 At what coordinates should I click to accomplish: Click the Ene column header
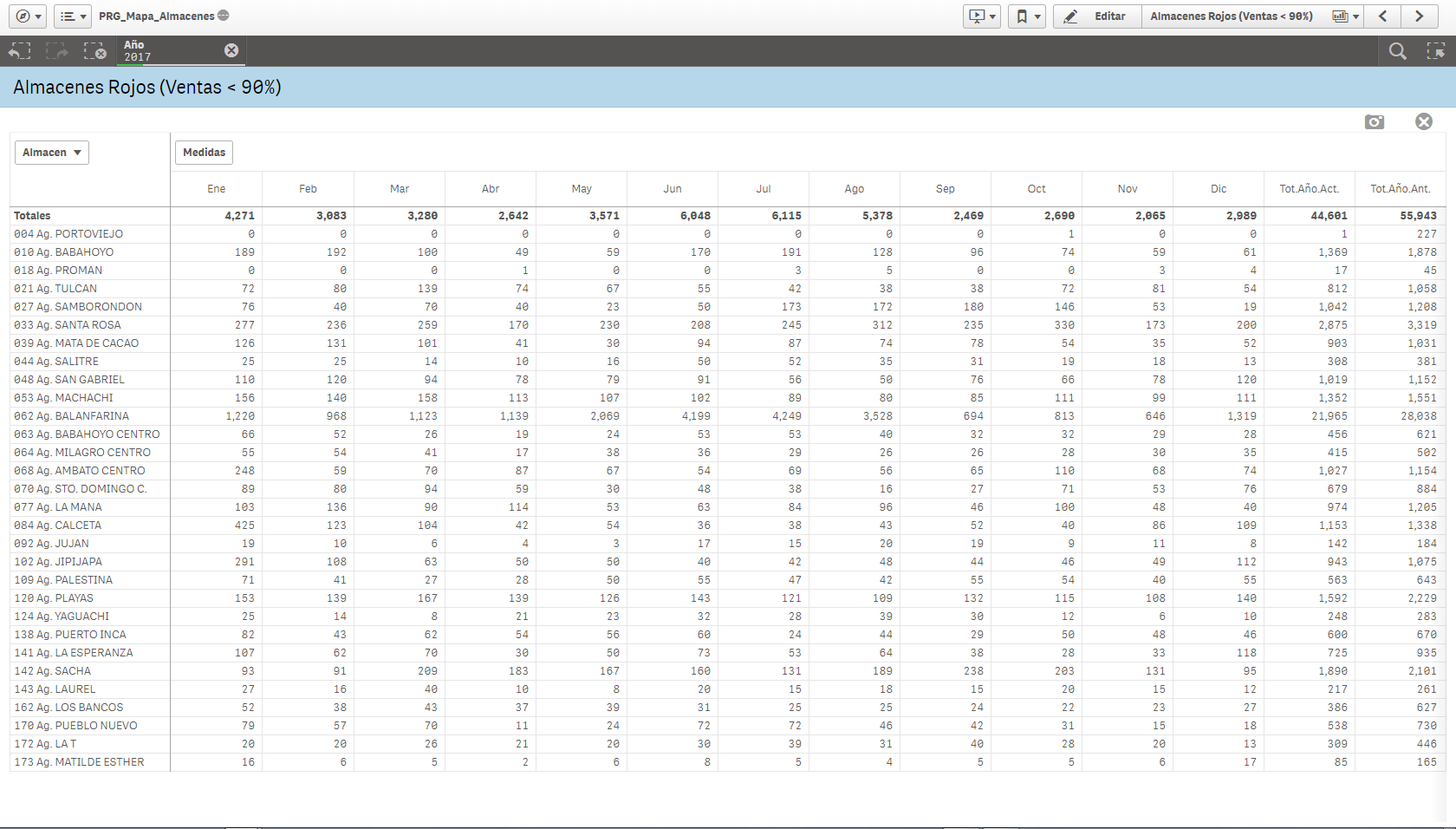pyautogui.click(x=217, y=189)
